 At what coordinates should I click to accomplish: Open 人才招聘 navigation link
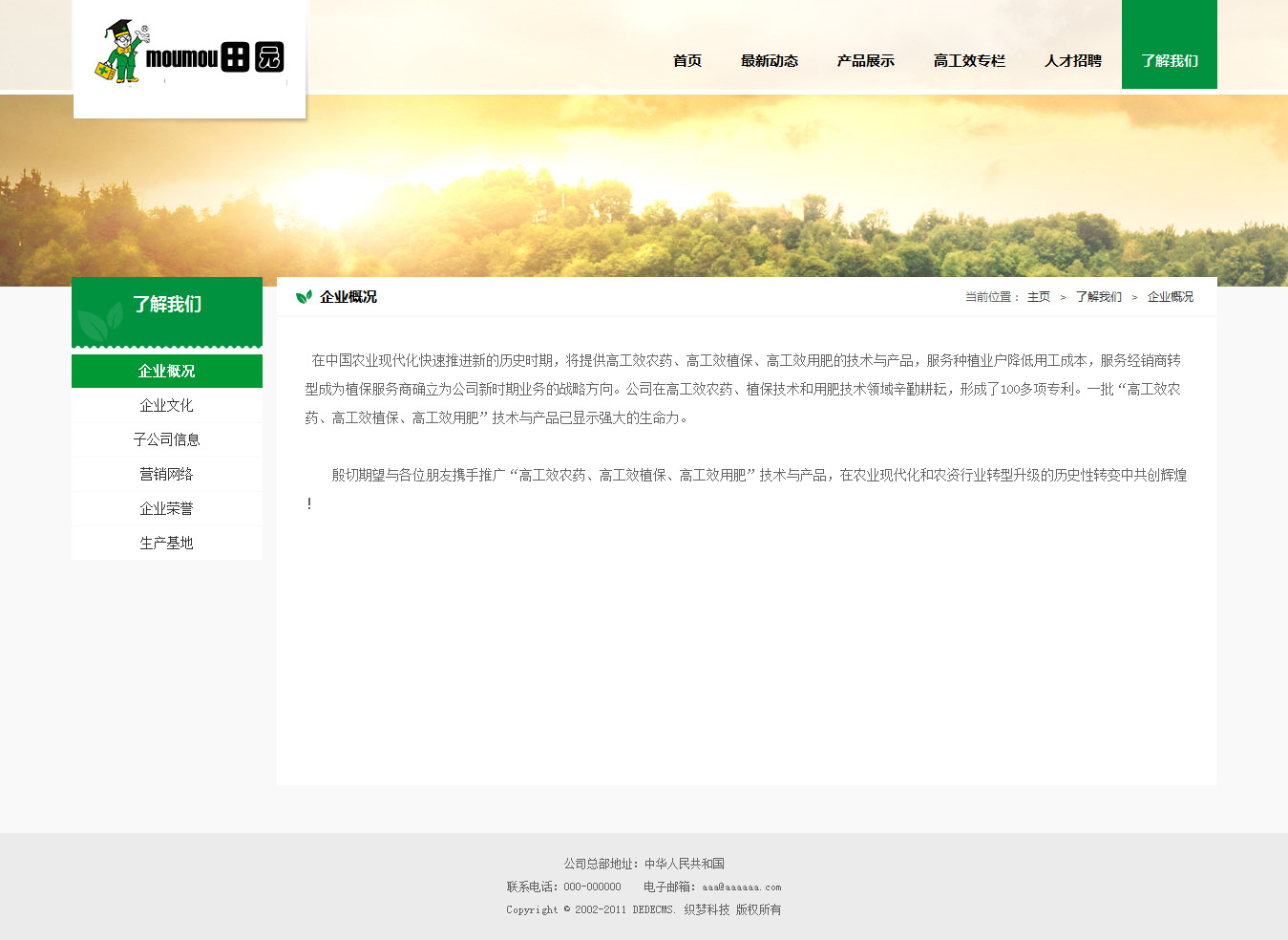click(1073, 60)
